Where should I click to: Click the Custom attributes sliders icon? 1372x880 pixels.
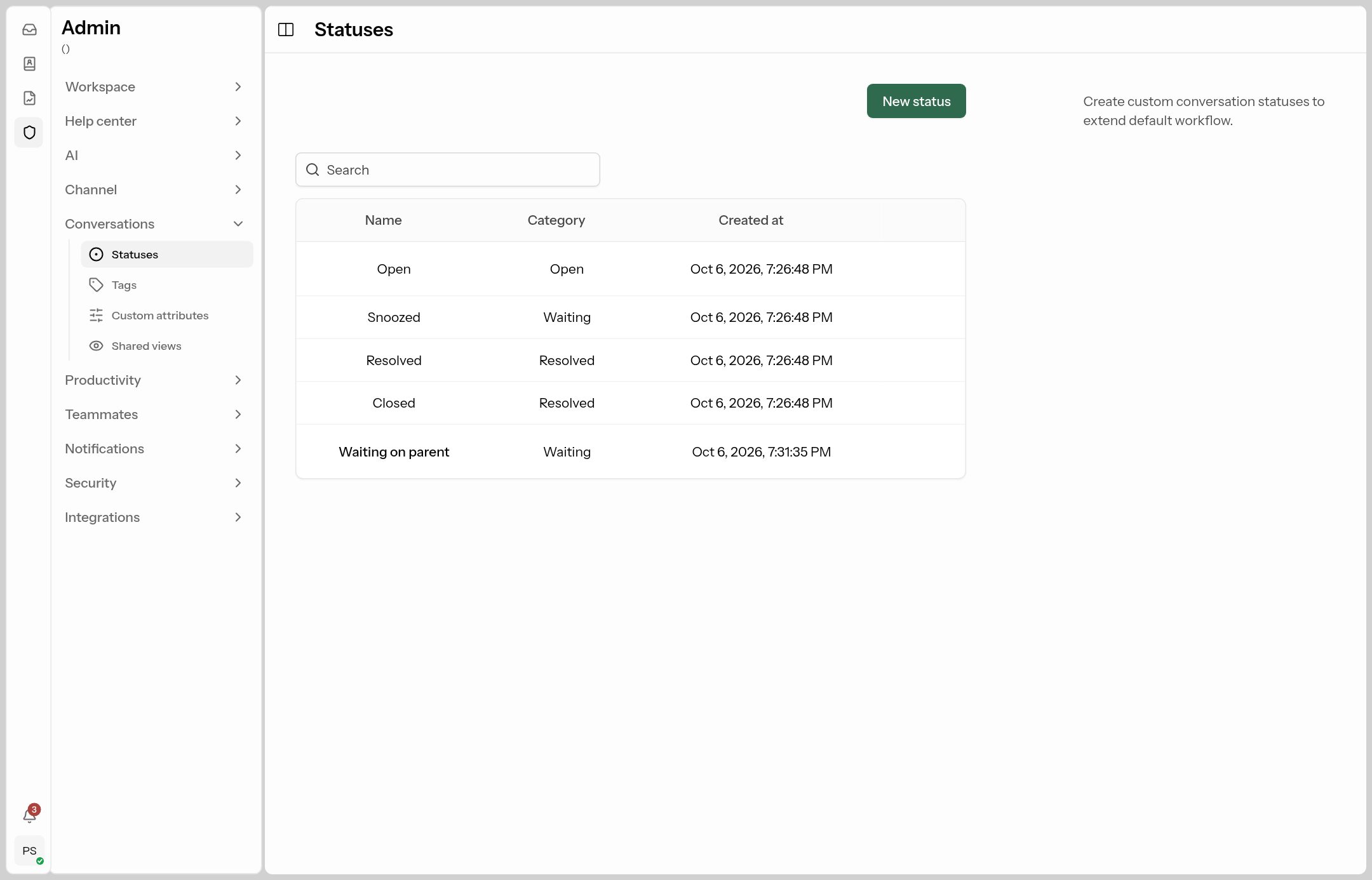[x=96, y=316]
